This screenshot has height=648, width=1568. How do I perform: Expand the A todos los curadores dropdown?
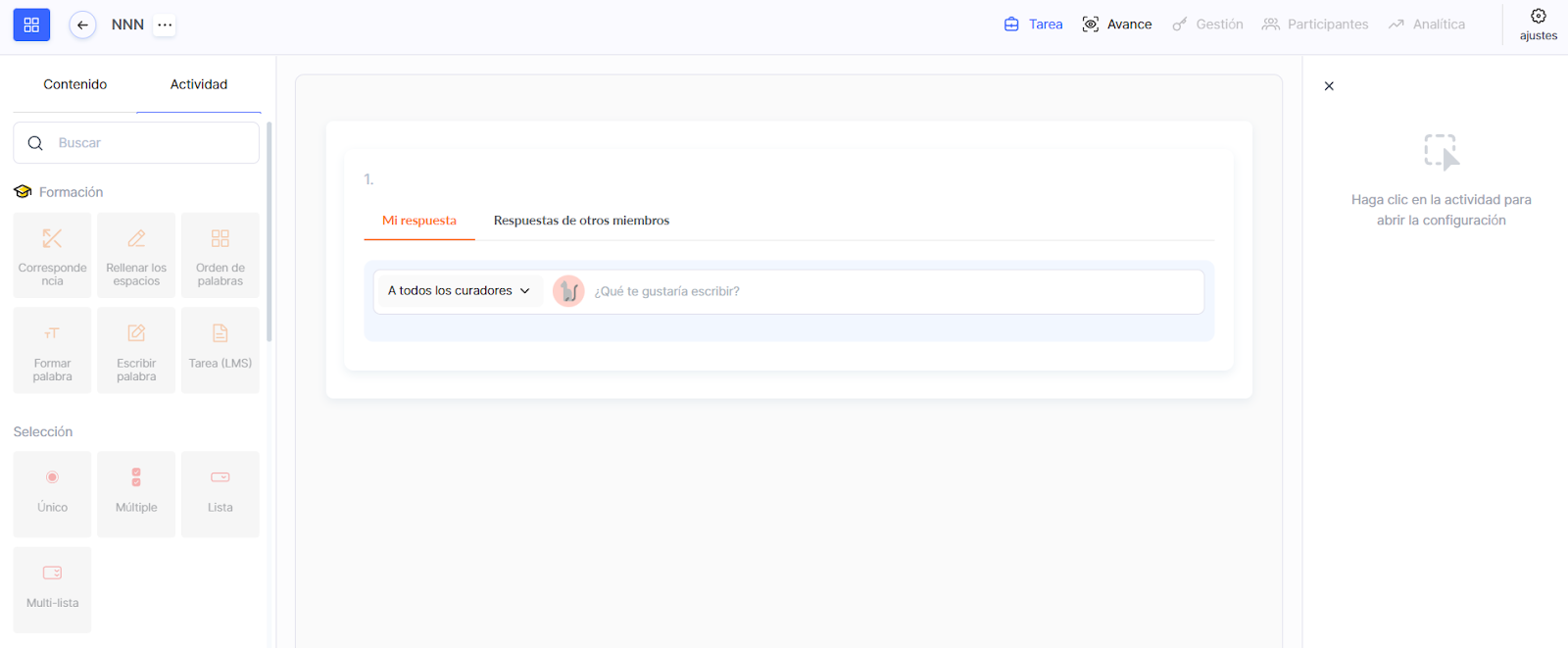click(459, 291)
